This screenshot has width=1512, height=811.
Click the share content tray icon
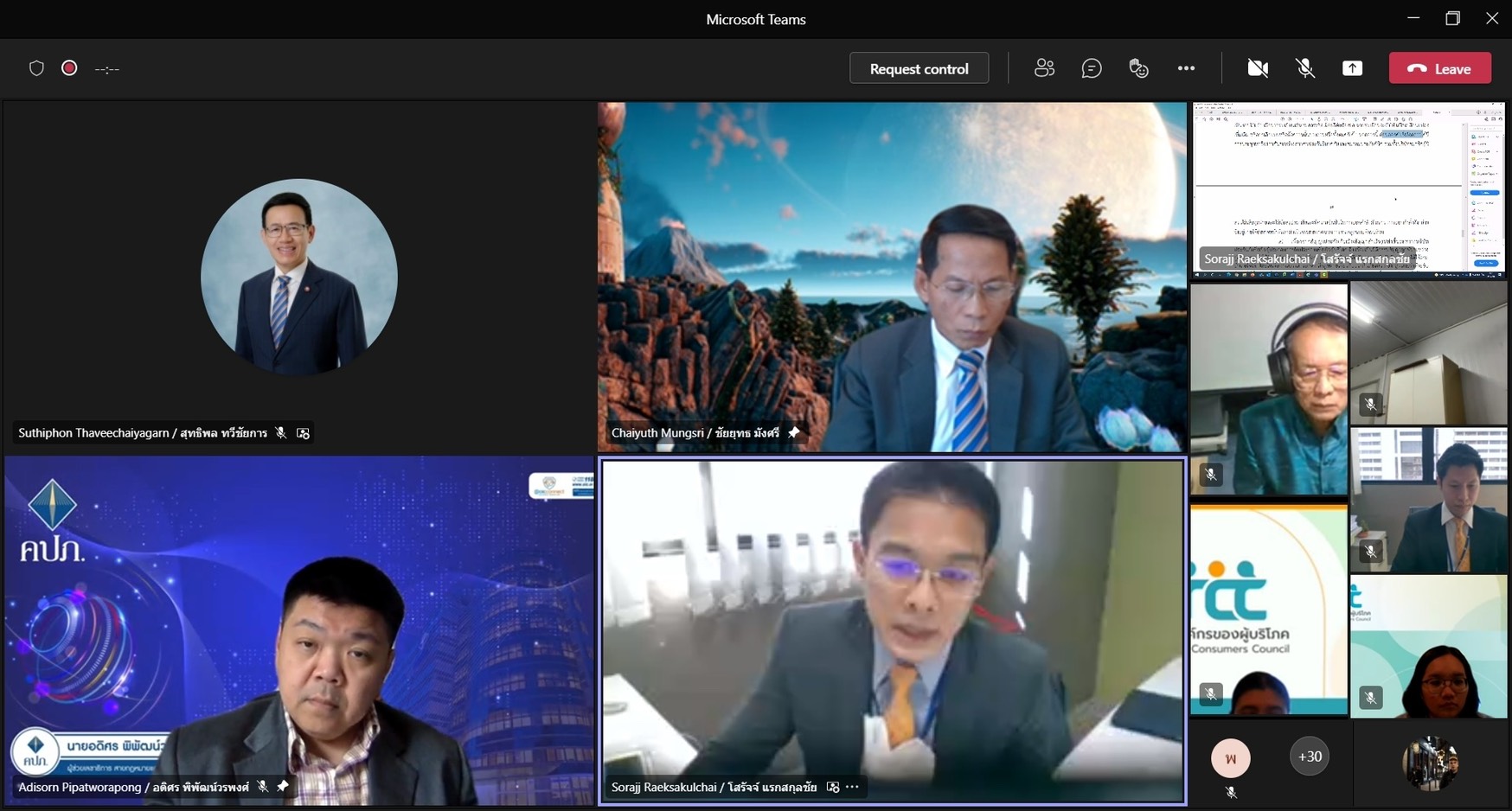1352,68
